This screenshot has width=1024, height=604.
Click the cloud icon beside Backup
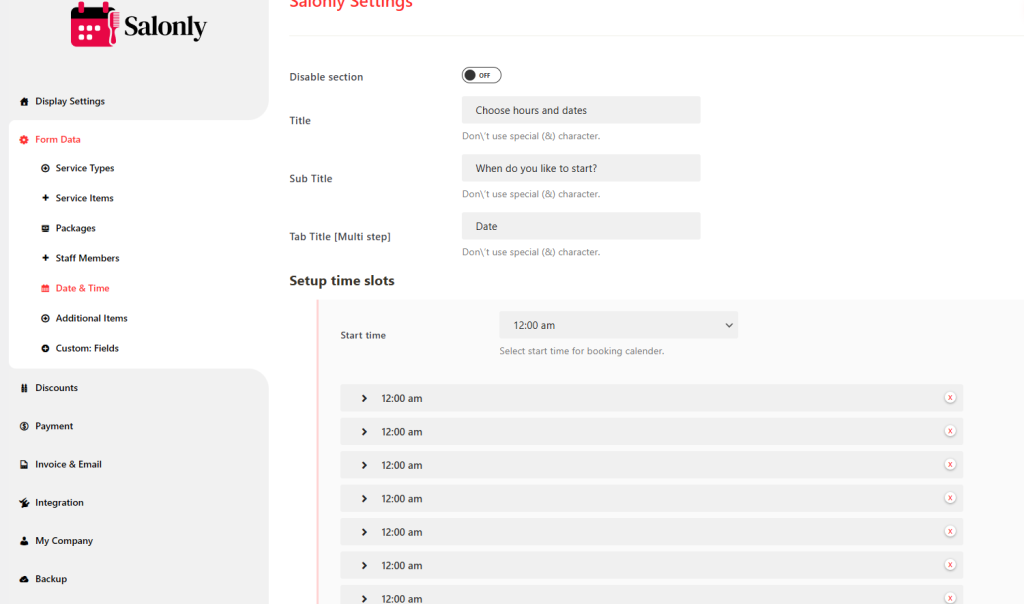tap(24, 579)
